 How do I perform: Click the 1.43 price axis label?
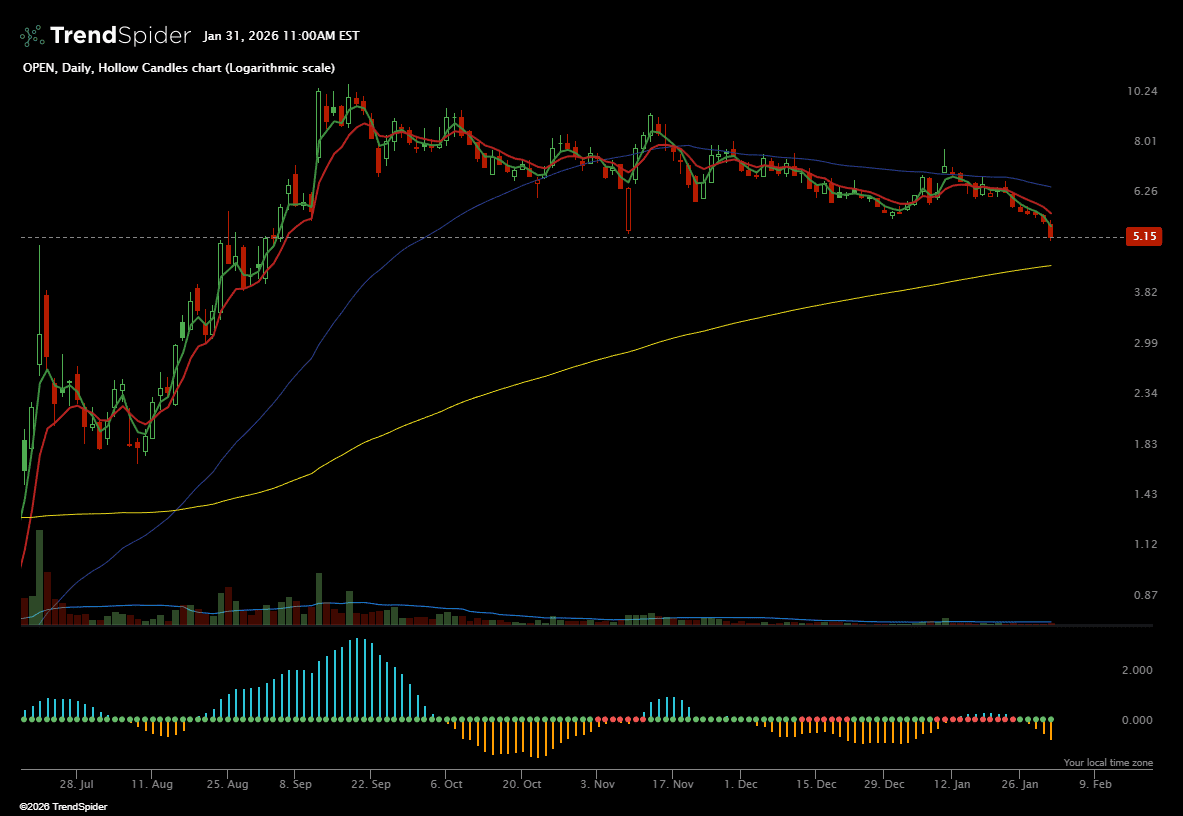click(1141, 494)
